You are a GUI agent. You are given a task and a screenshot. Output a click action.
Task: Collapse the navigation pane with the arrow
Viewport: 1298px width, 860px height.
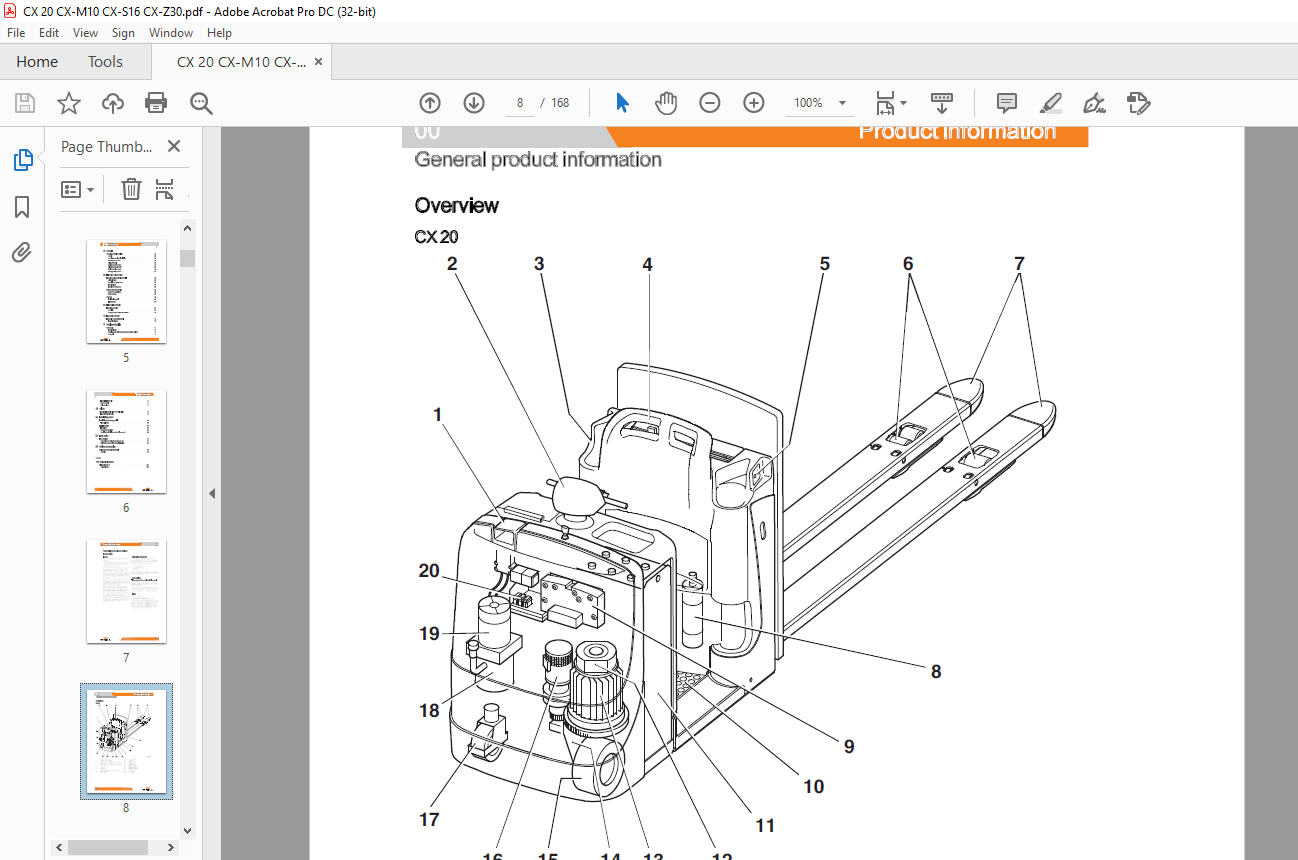point(212,493)
